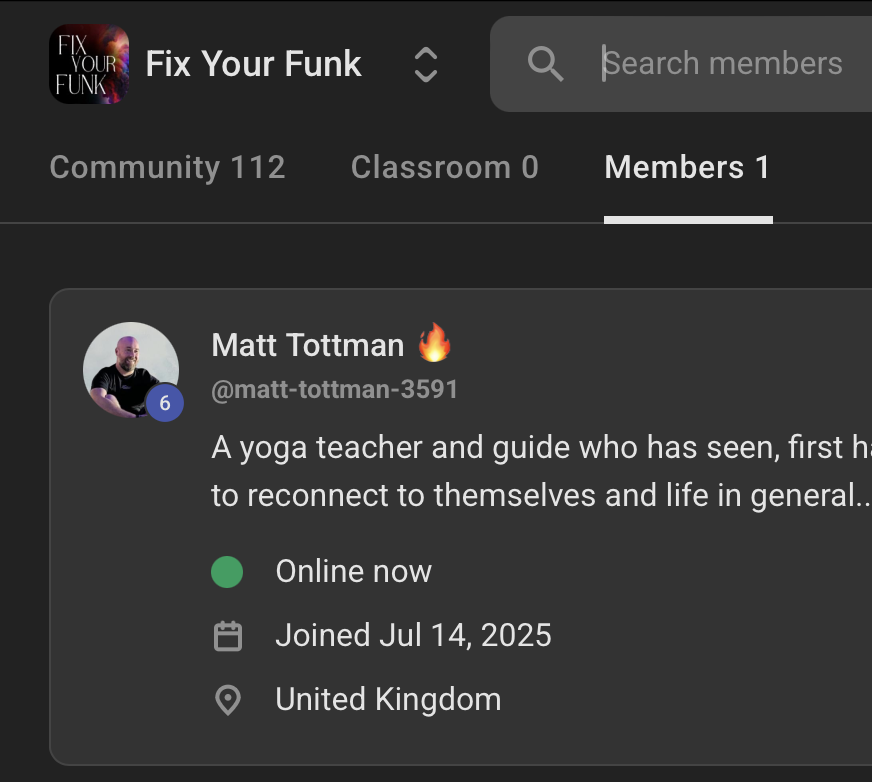Click the calendar joined-date icon

click(228, 636)
